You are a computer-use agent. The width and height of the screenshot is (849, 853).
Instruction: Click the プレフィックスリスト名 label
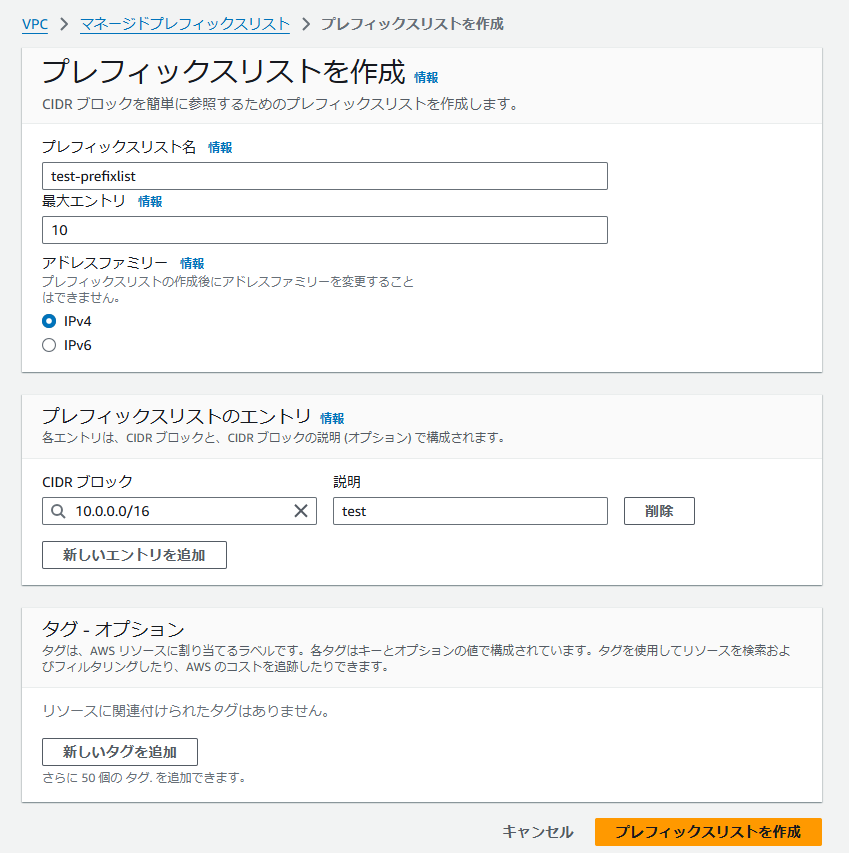pyautogui.click(x=119, y=147)
